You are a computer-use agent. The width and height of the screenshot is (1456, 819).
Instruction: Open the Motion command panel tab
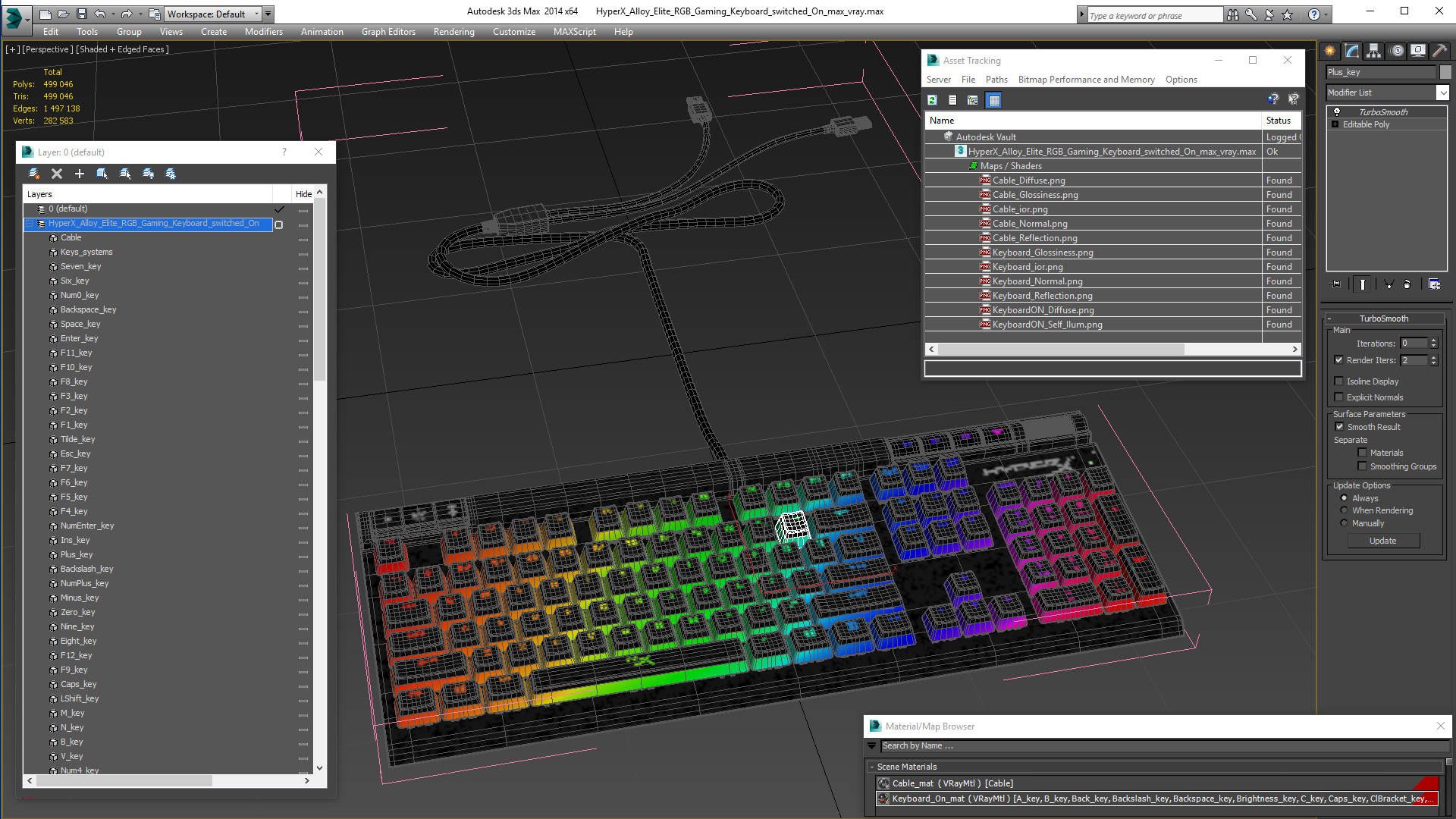click(1397, 51)
